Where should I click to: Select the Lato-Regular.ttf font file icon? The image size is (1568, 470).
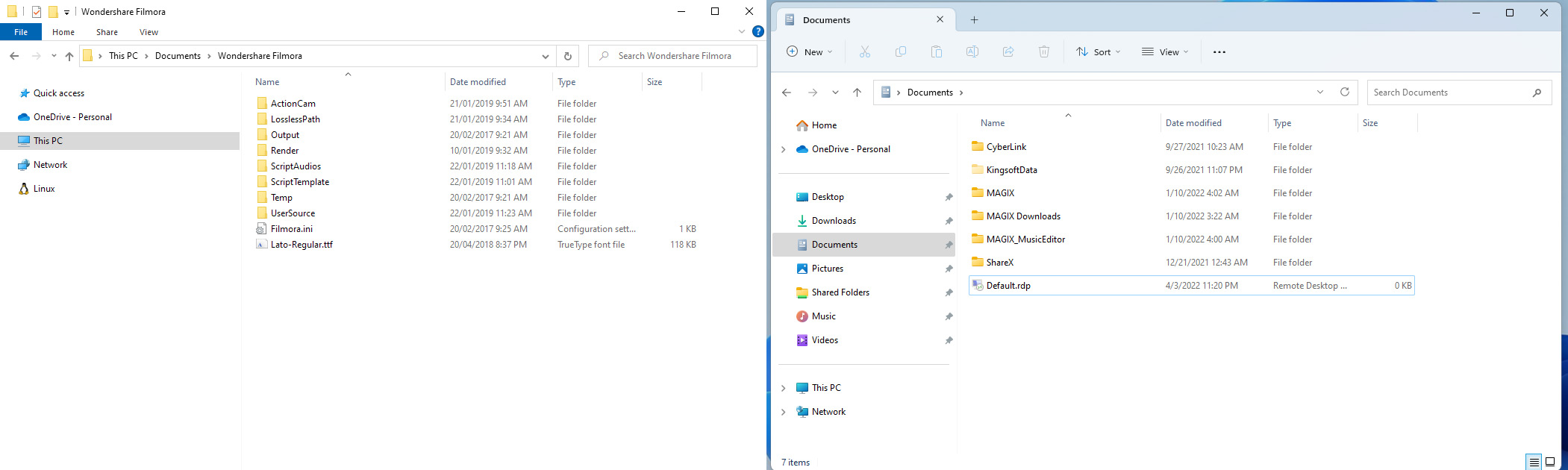tap(262, 245)
